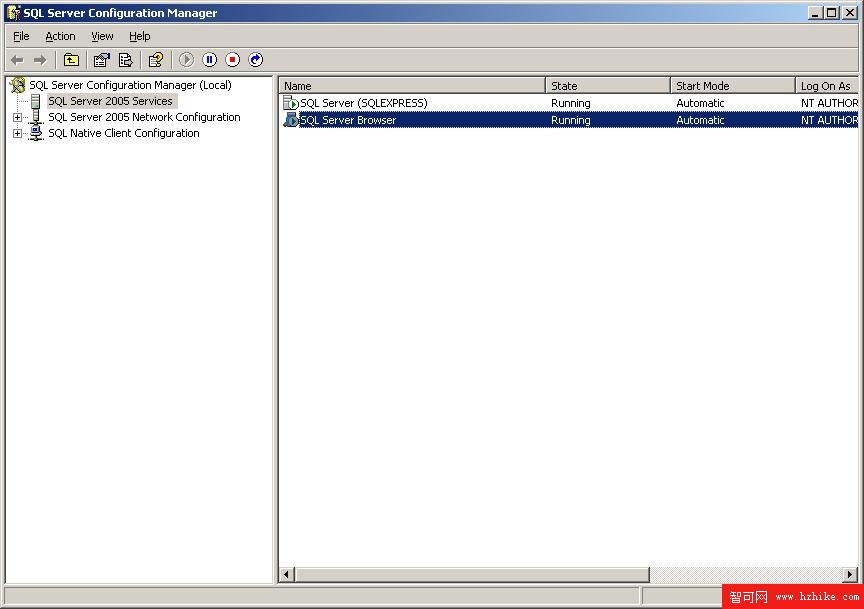Sort by the Name column header
Image resolution: width=864 pixels, height=609 pixels.
coord(412,86)
